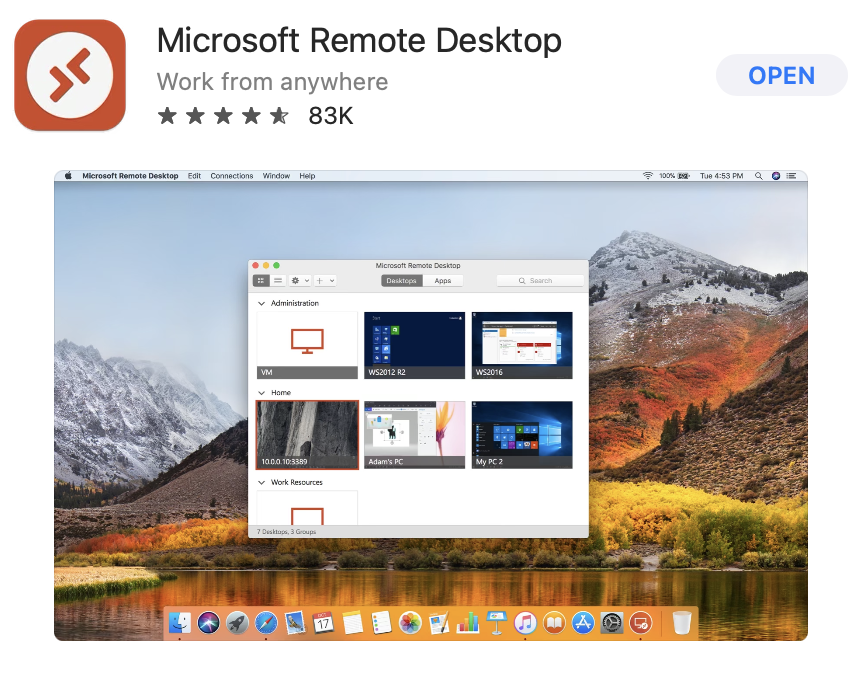
Task: Switch to grid view in Remote Desktop
Action: coord(262,279)
